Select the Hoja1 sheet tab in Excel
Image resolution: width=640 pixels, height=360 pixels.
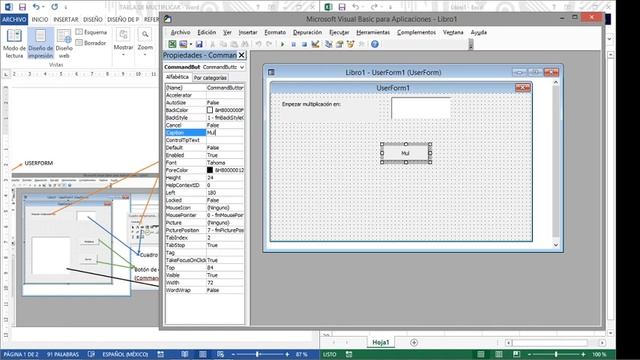pyautogui.click(x=380, y=342)
